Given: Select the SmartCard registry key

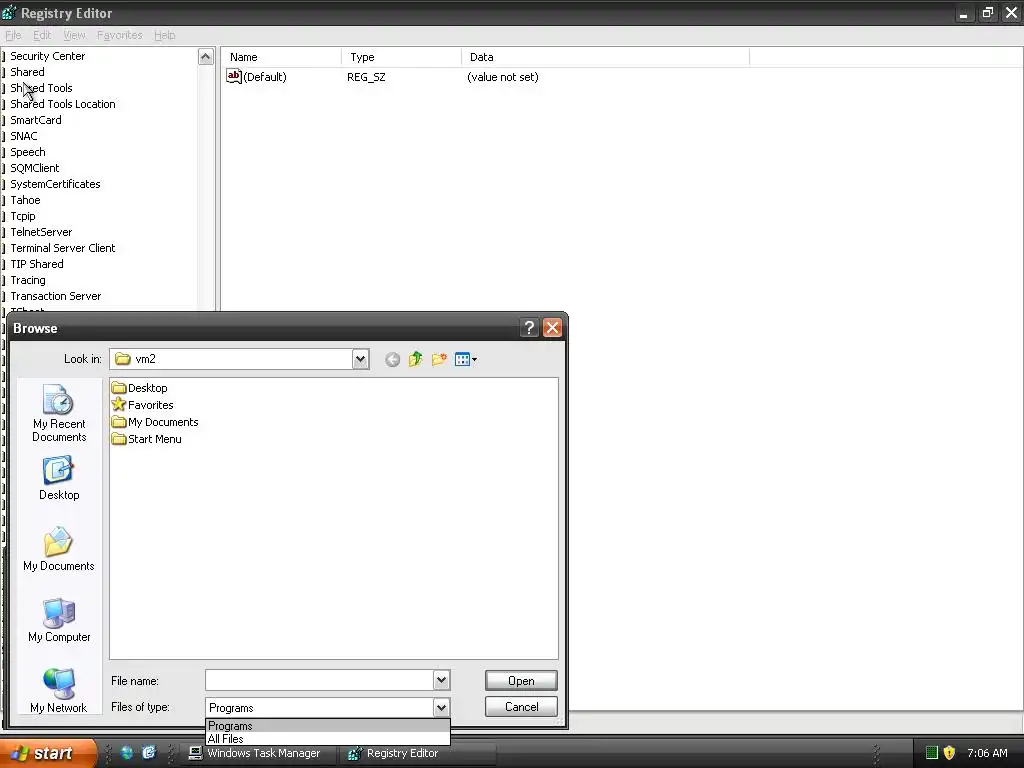Looking at the screenshot, I should [36, 120].
